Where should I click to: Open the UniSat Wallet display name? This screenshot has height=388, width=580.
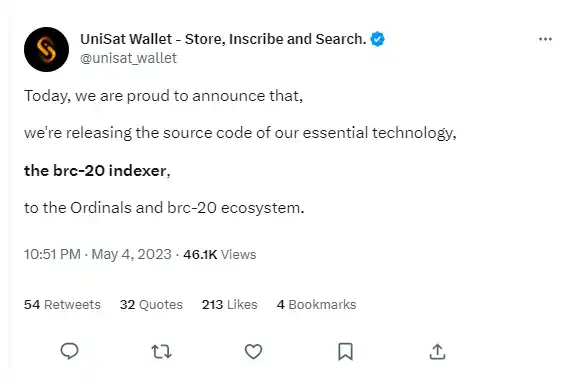[223, 39]
